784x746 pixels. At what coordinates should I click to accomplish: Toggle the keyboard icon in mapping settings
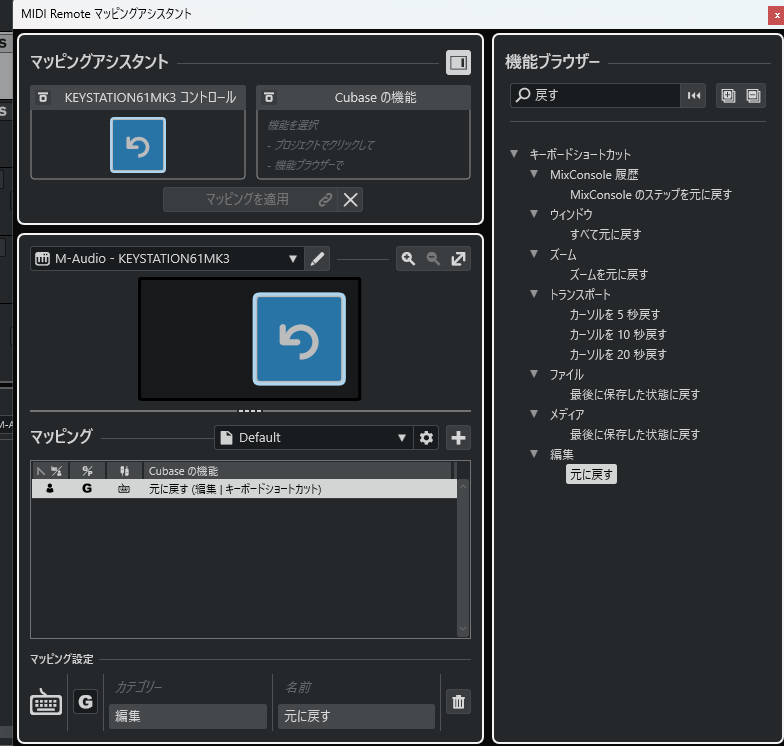(x=46, y=702)
